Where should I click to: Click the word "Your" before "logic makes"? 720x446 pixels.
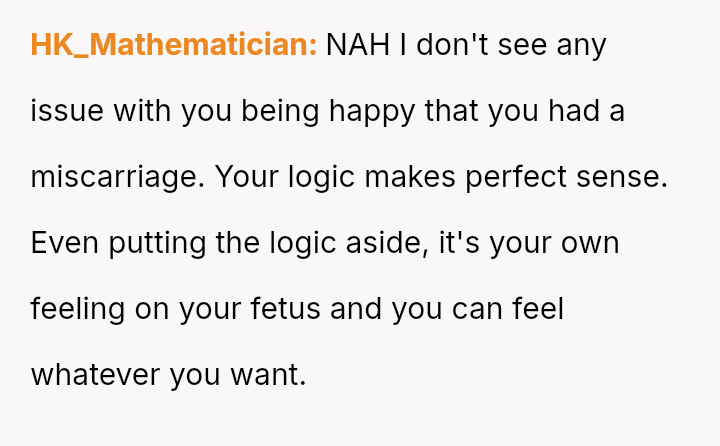click(x=246, y=177)
